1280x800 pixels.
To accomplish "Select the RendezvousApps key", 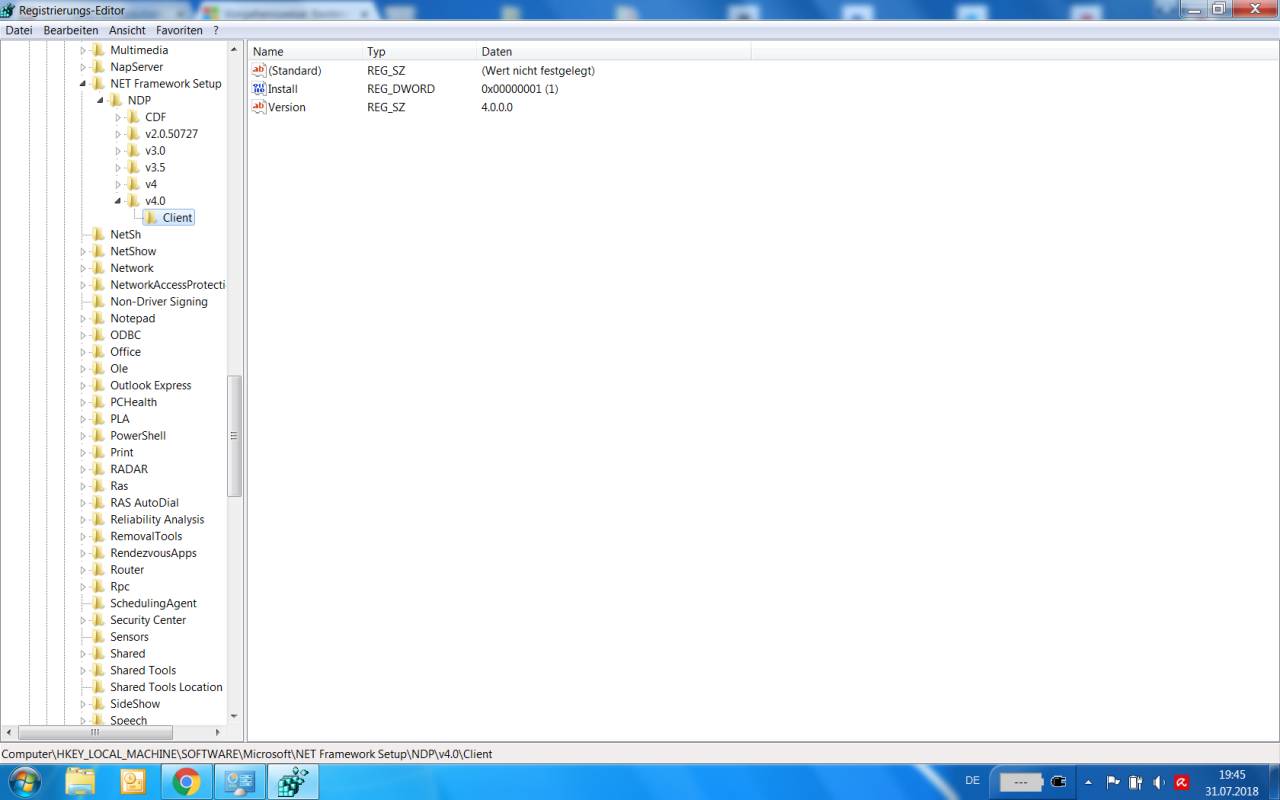I will pos(154,554).
